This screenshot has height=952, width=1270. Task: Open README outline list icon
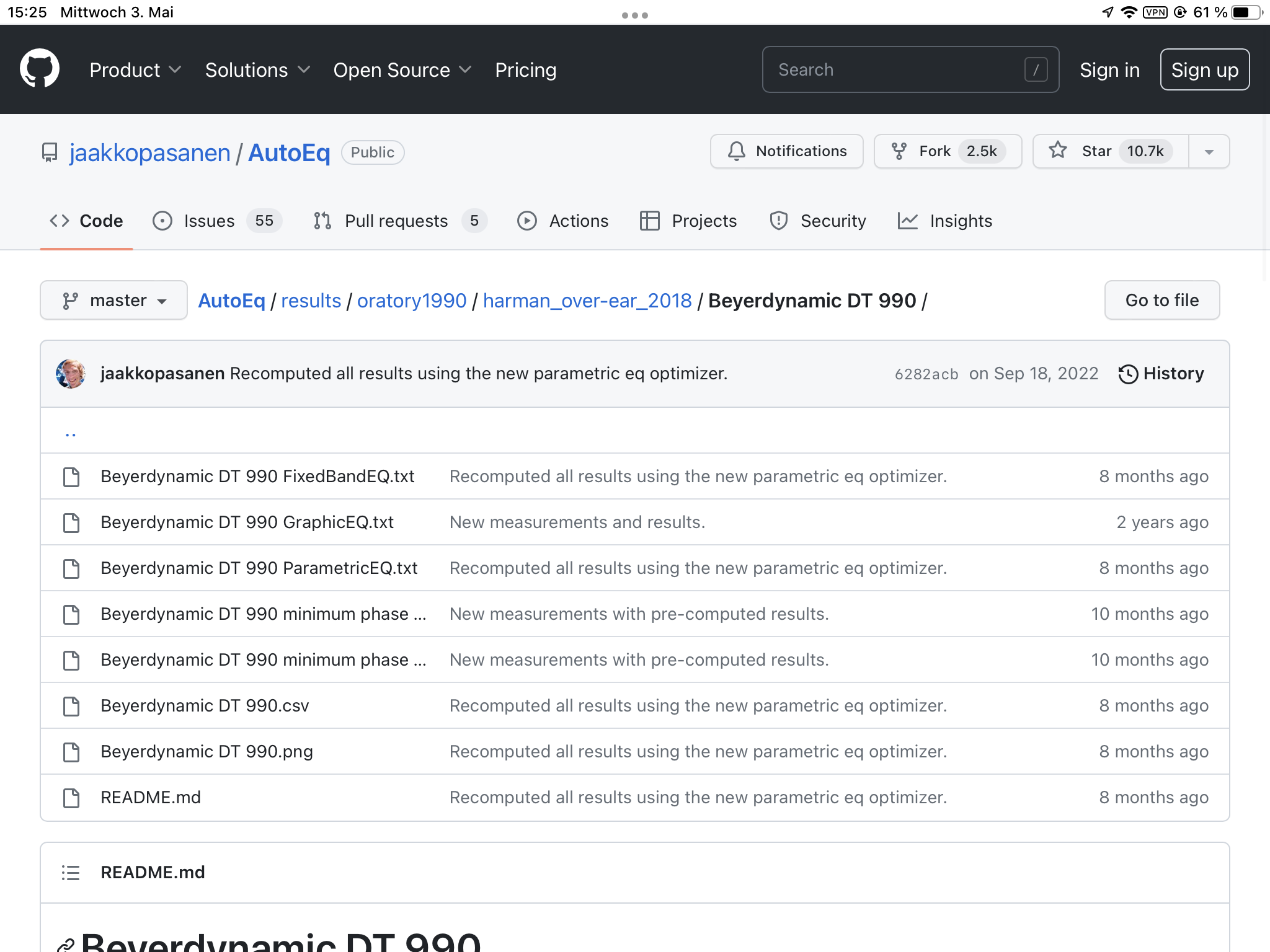click(71, 873)
